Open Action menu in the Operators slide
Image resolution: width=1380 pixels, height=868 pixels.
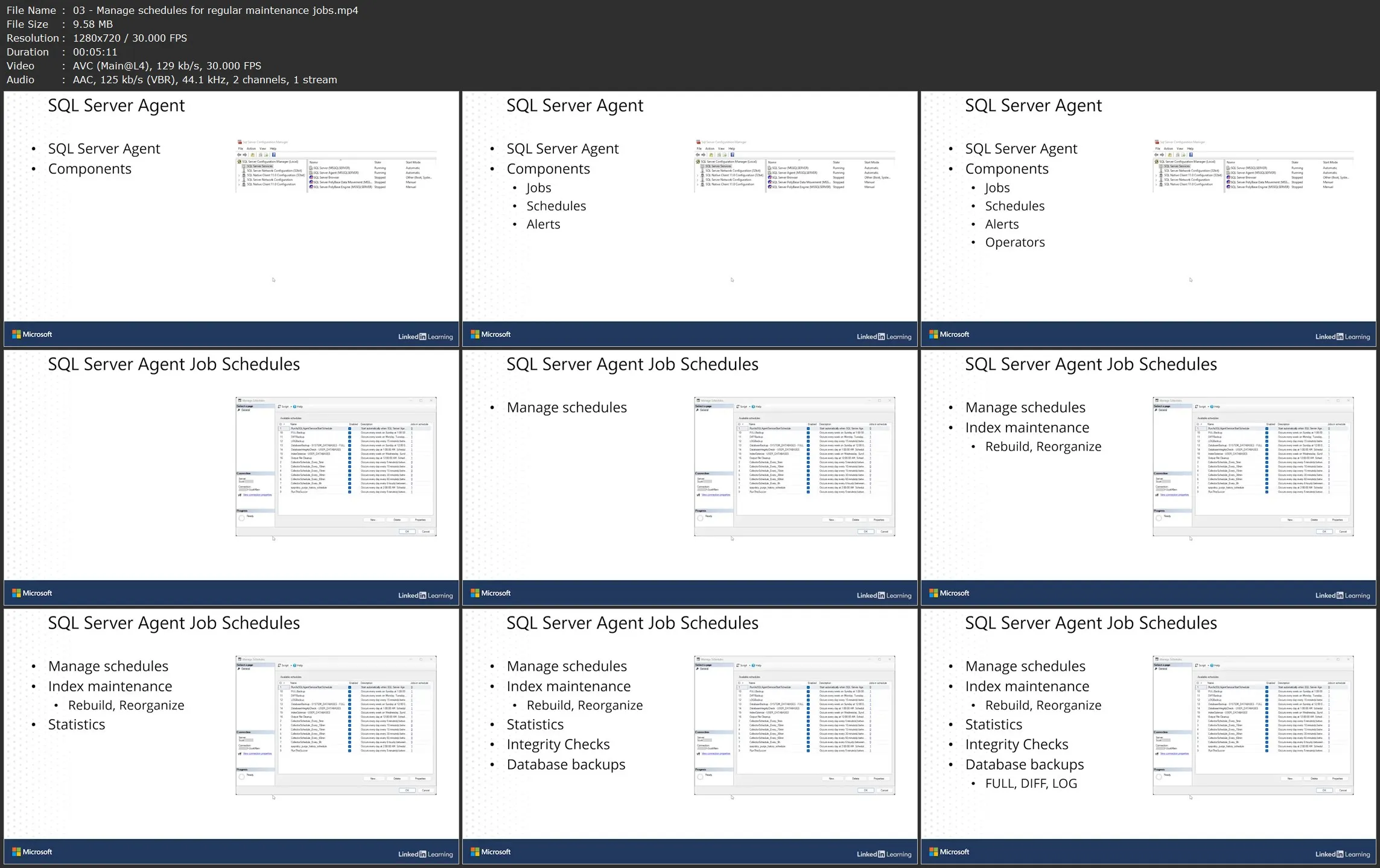point(1168,148)
